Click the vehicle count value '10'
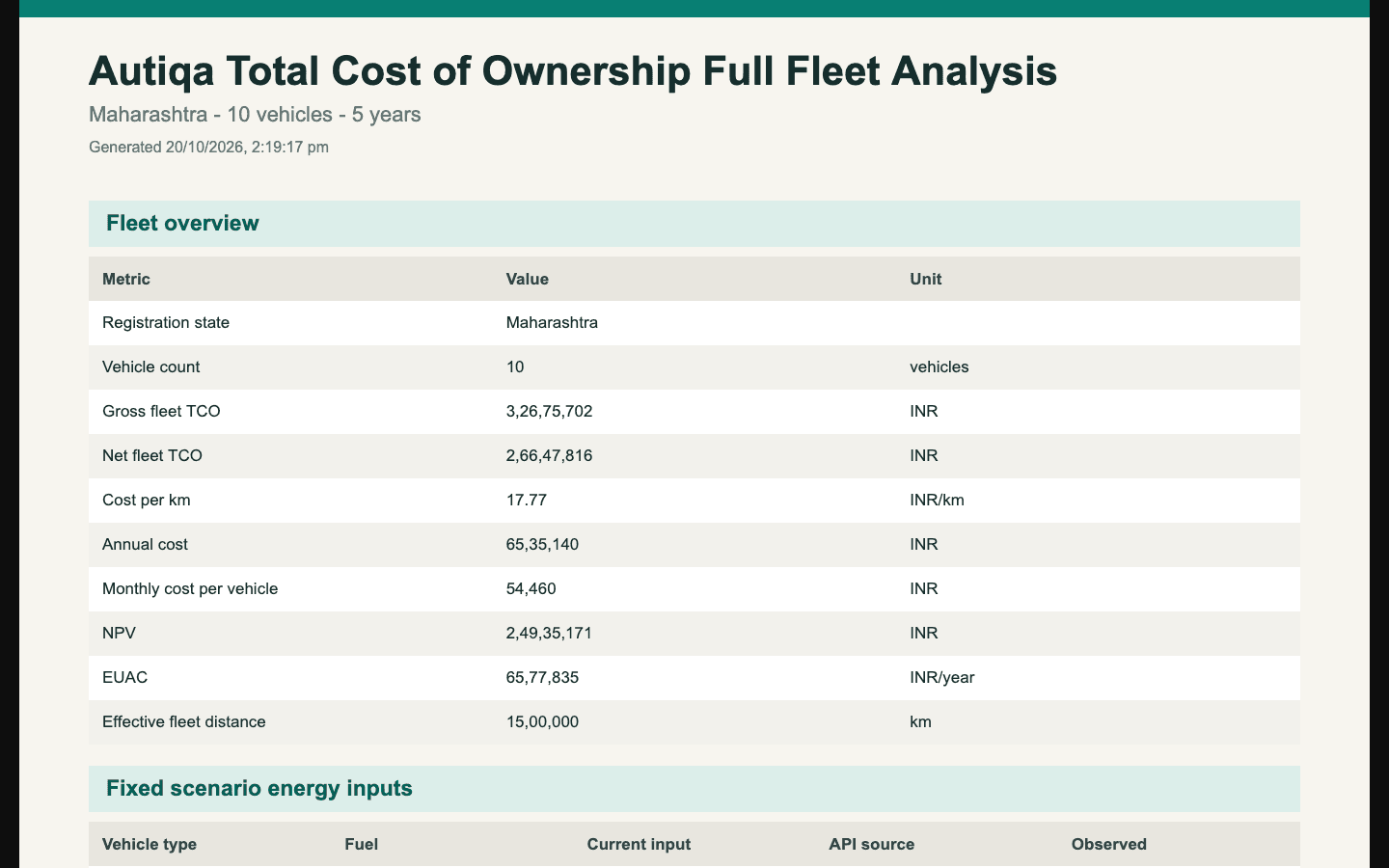 point(515,367)
